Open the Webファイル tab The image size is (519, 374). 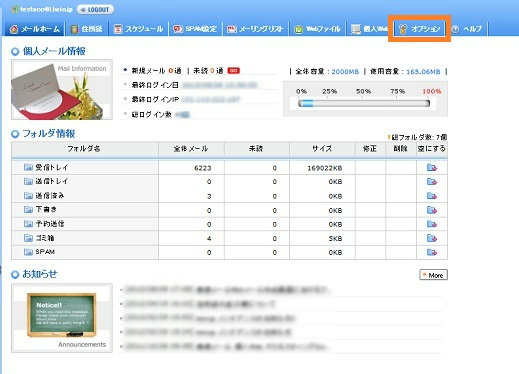317,29
